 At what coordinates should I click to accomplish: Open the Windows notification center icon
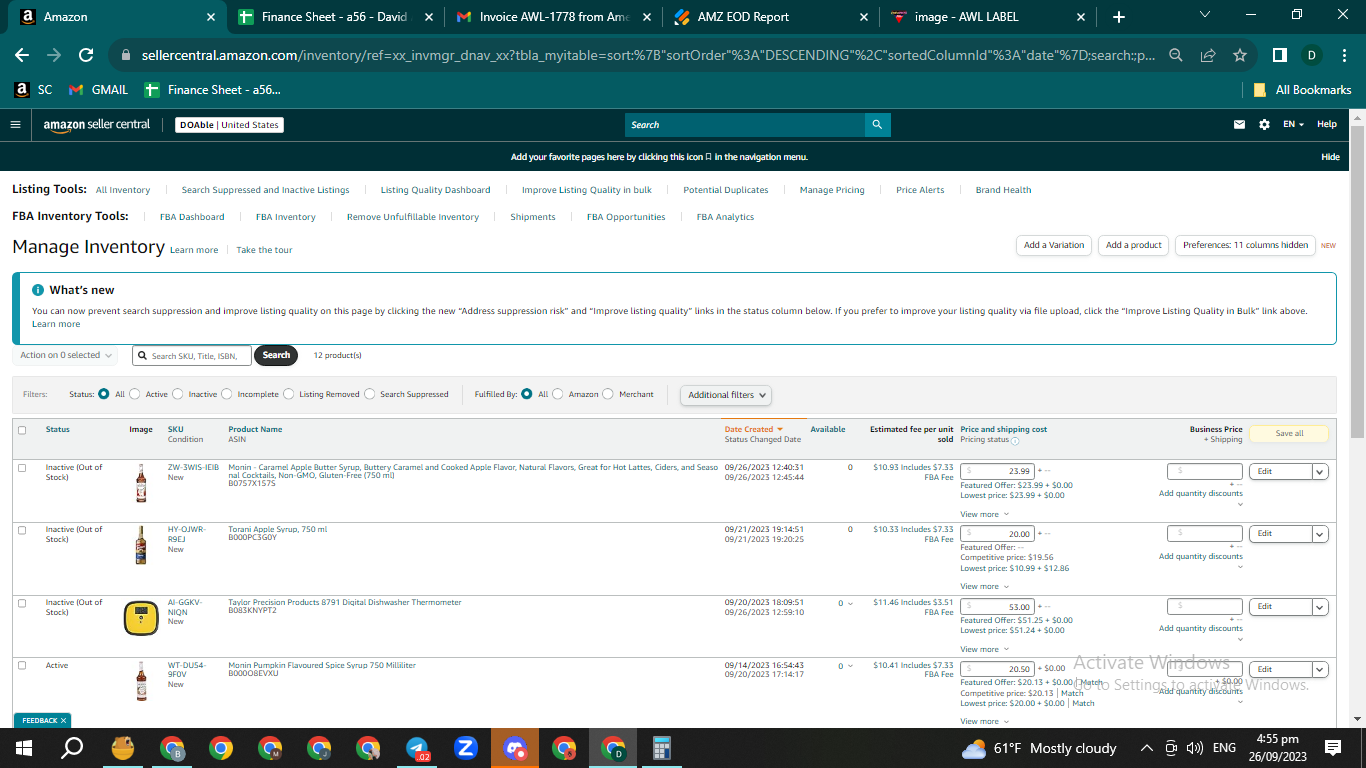pyautogui.click(x=1332, y=748)
